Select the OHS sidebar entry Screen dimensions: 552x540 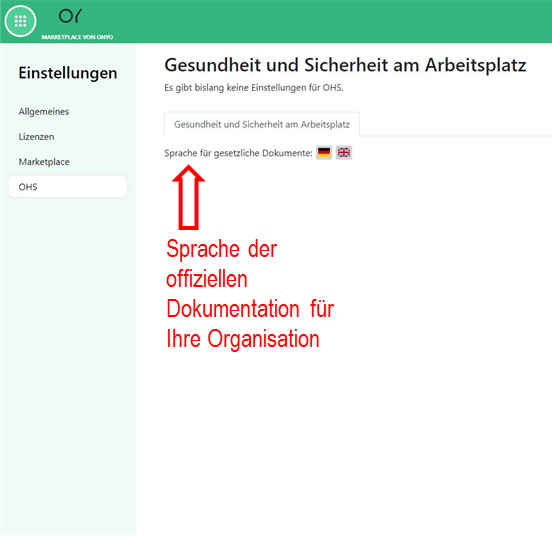(68, 187)
